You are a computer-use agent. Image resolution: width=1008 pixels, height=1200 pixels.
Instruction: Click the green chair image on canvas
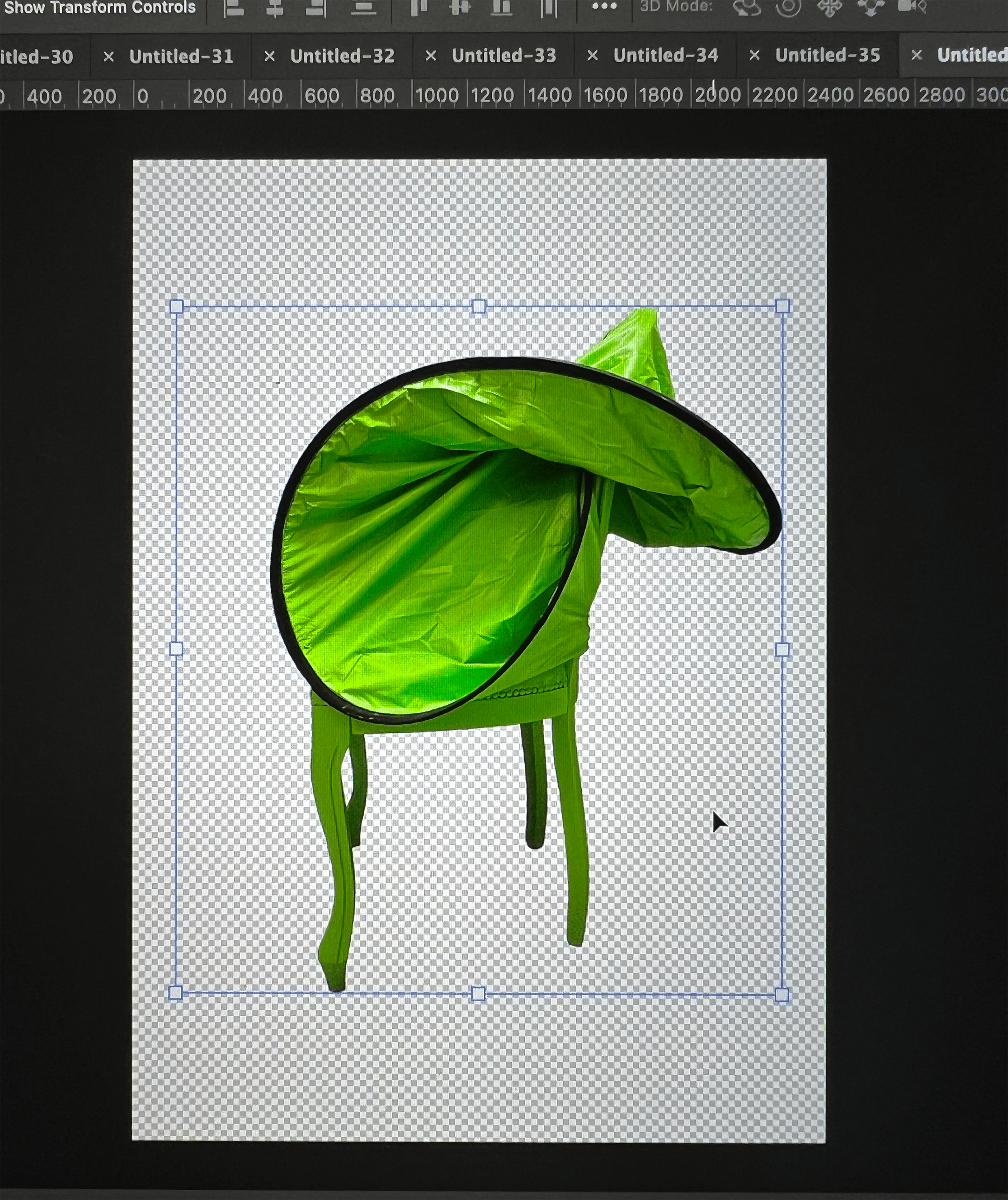(x=434, y=572)
